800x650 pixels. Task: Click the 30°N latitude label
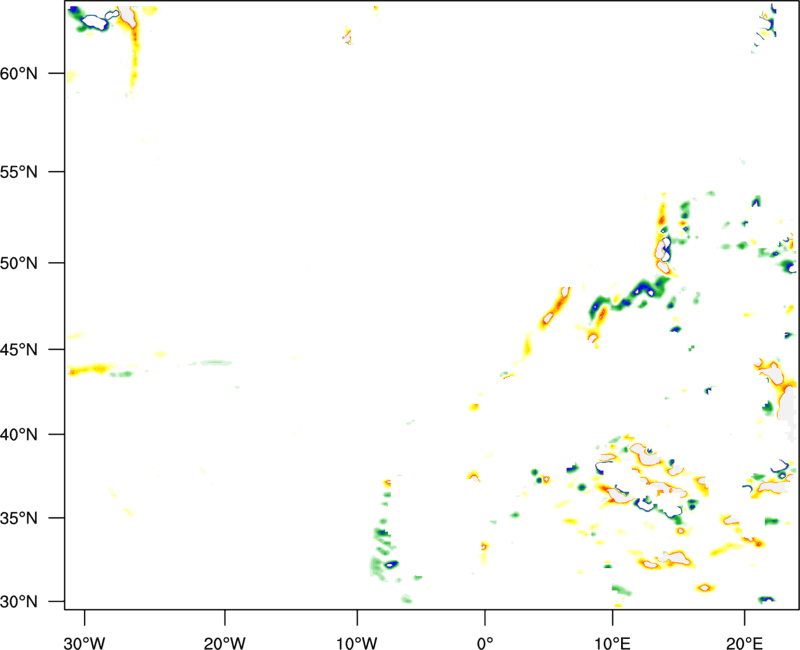(19, 602)
